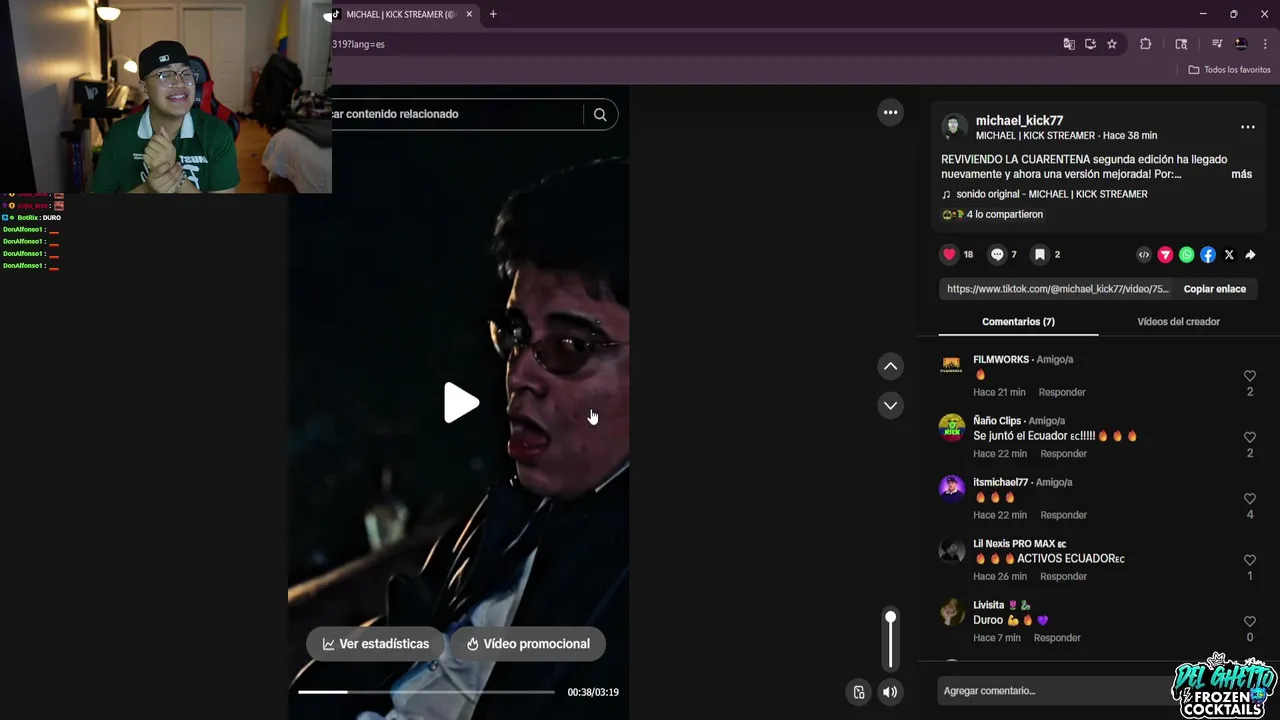Image resolution: width=1280 pixels, height=720 pixels.
Task: Click the translate page icon
Action: pos(1069,44)
